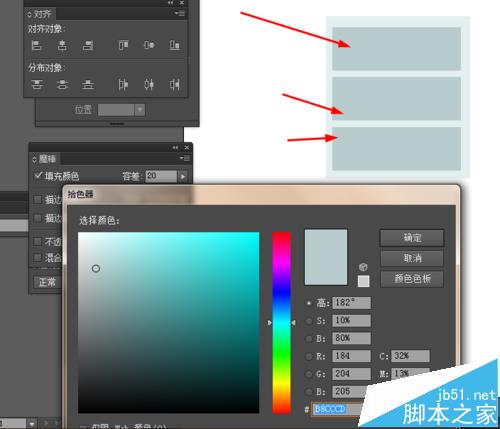The width and height of the screenshot is (500, 429).
Task: Click the 容差 value field 20
Action: coord(161,176)
